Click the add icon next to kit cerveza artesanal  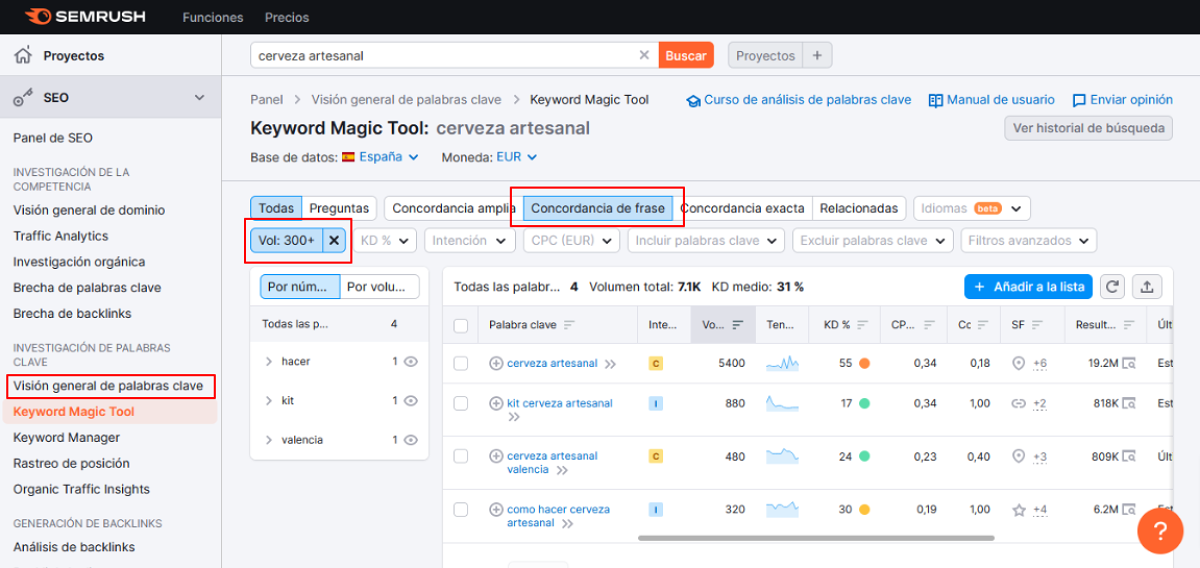coord(496,403)
